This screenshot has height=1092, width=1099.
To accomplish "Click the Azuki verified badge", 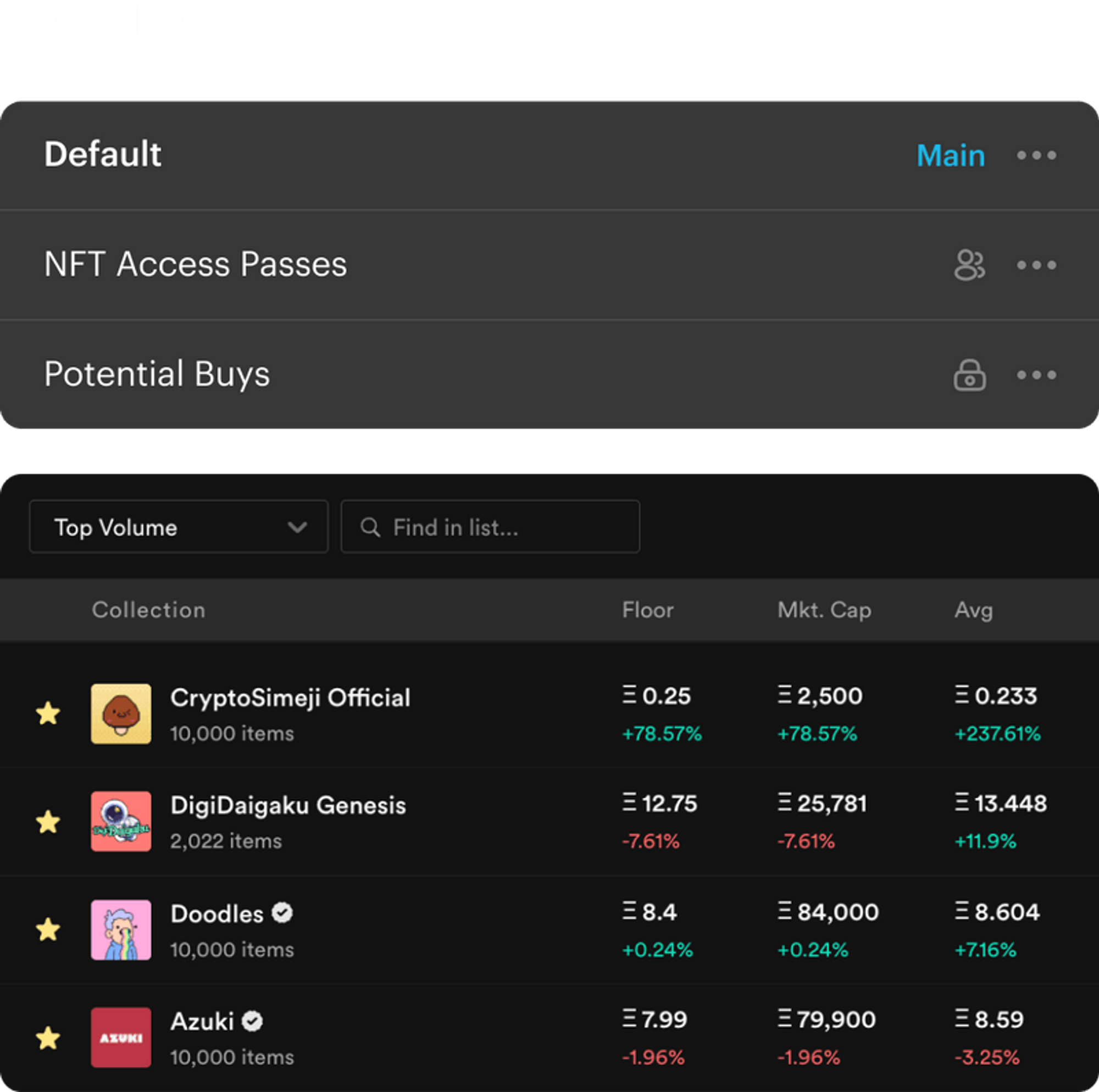I will (x=252, y=1022).
